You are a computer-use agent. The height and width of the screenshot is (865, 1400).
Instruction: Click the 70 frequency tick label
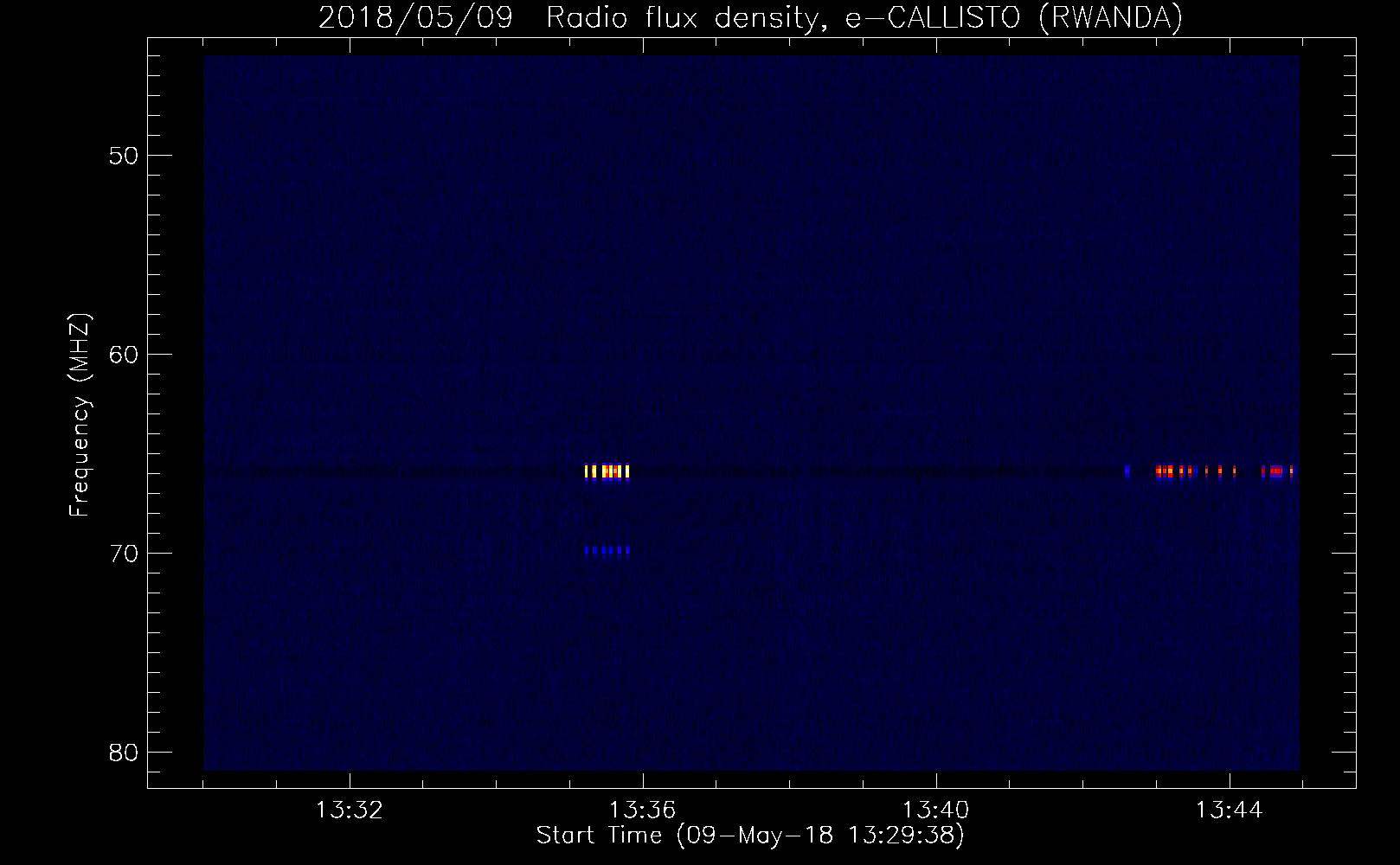tap(124, 554)
